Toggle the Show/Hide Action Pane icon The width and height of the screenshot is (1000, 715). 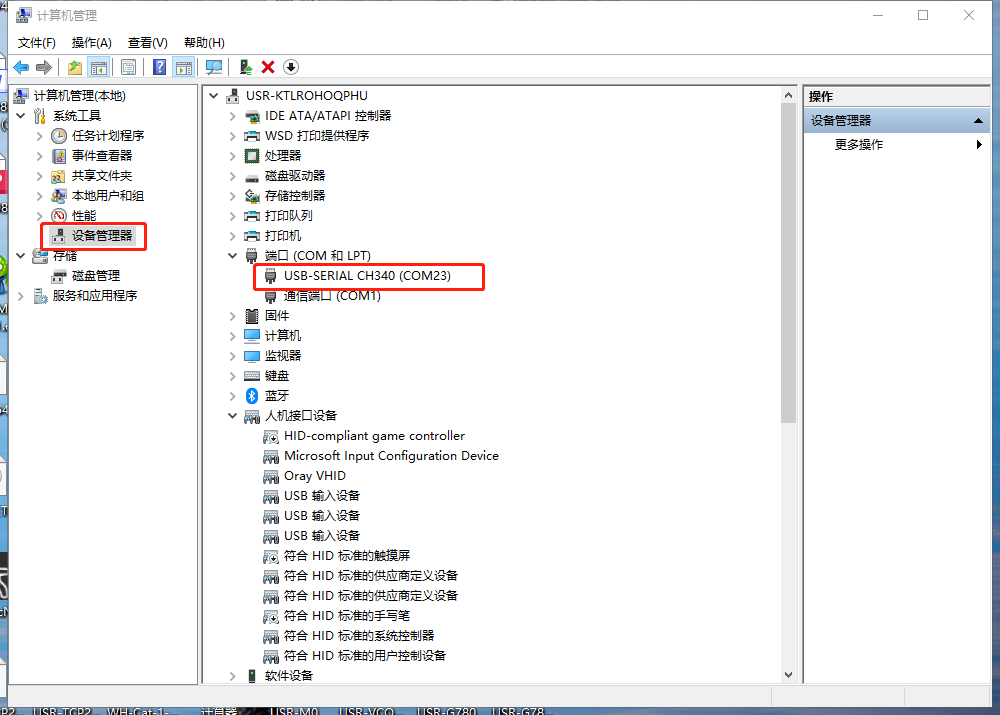point(184,67)
